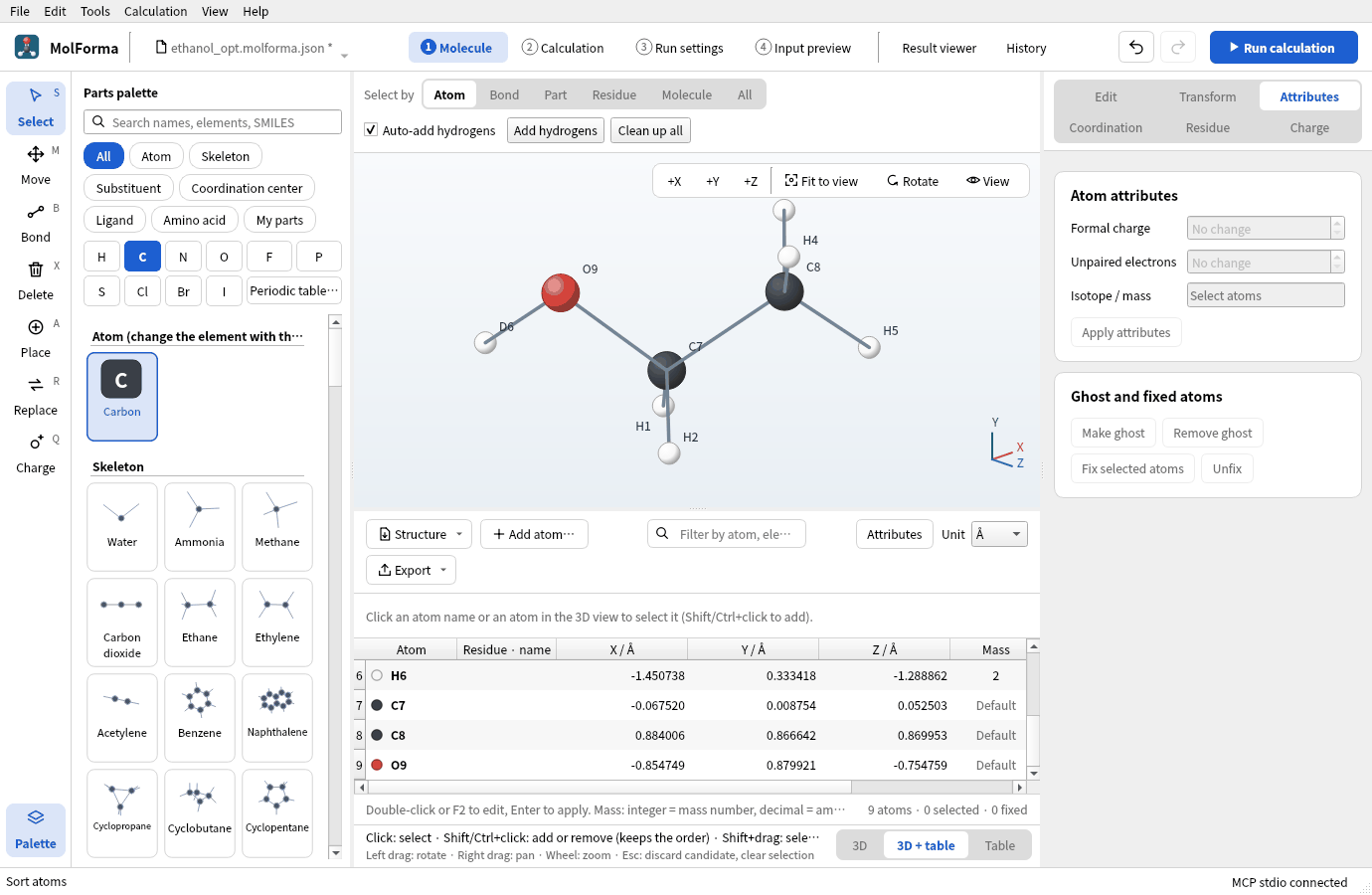Click the Clean up all button
The height and width of the screenshot is (895, 1372).
(x=650, y=130)
